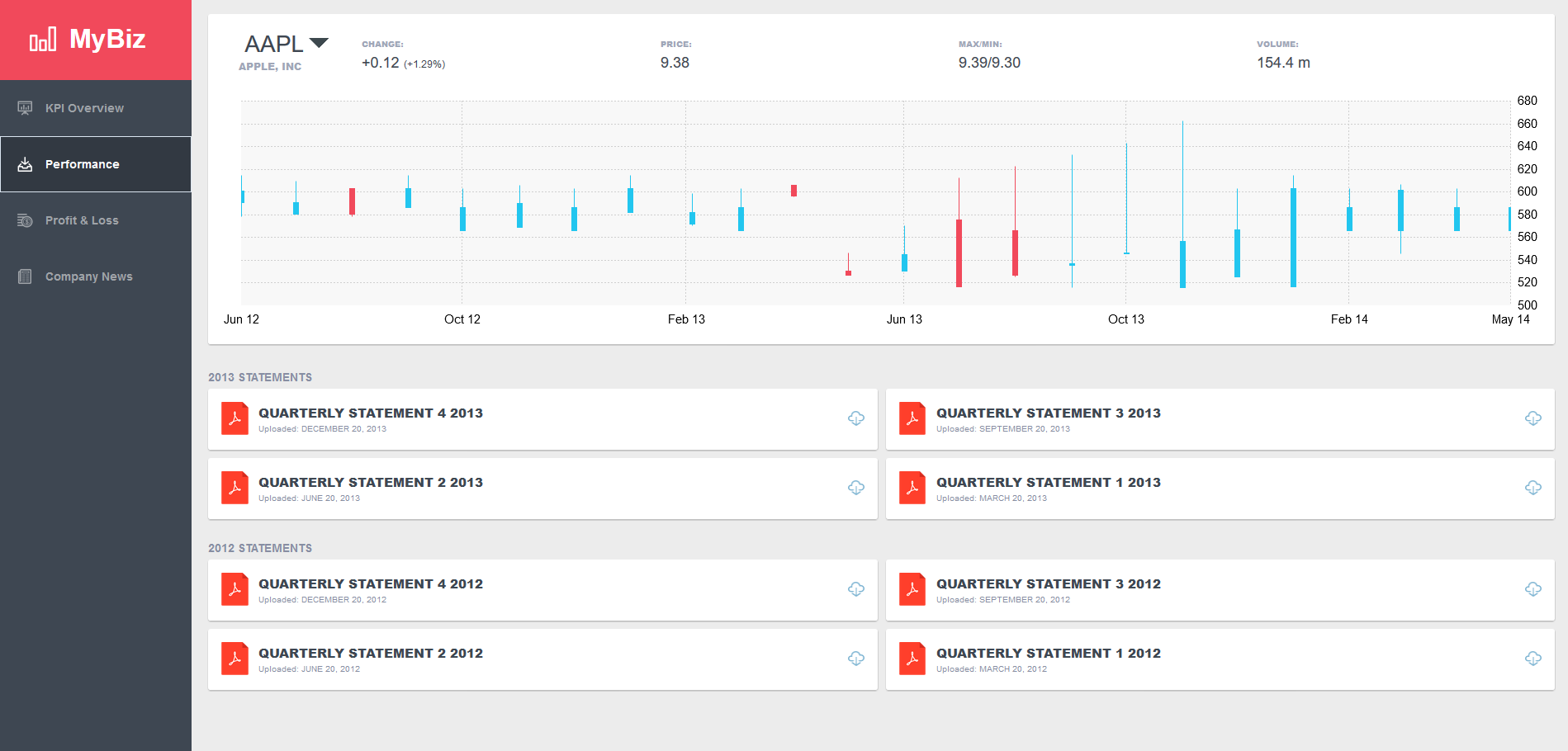
Task: Click the Company News document icon
Action: pos(25,276)
